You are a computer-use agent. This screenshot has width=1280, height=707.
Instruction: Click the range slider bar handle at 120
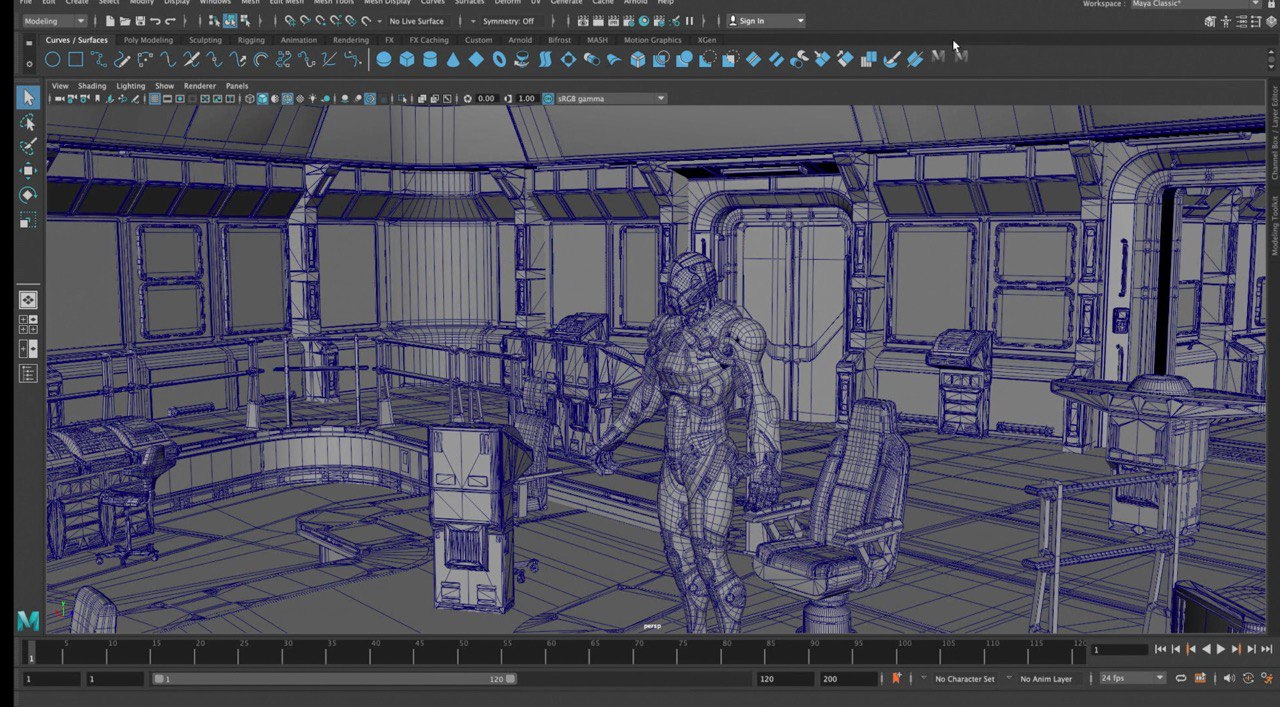pos(512,679)
